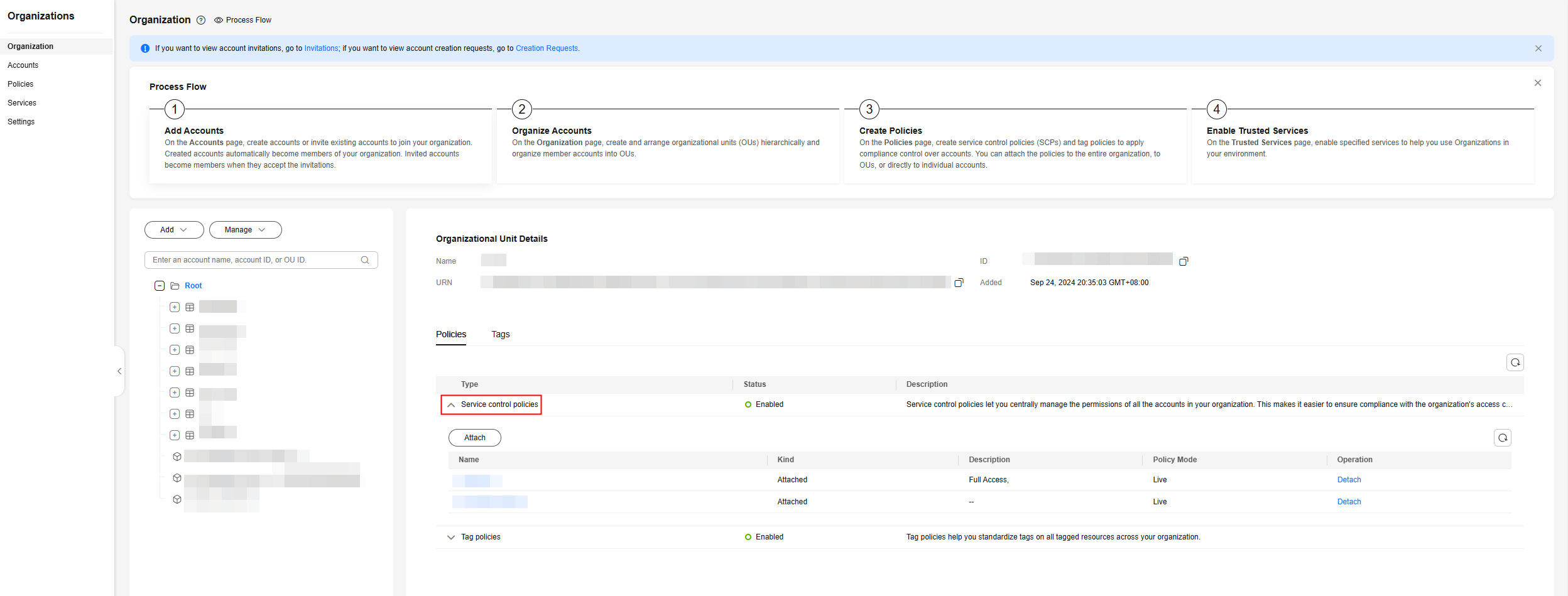Refresh the policy types table
The image size is (1568, 596).
[1515, 362]
